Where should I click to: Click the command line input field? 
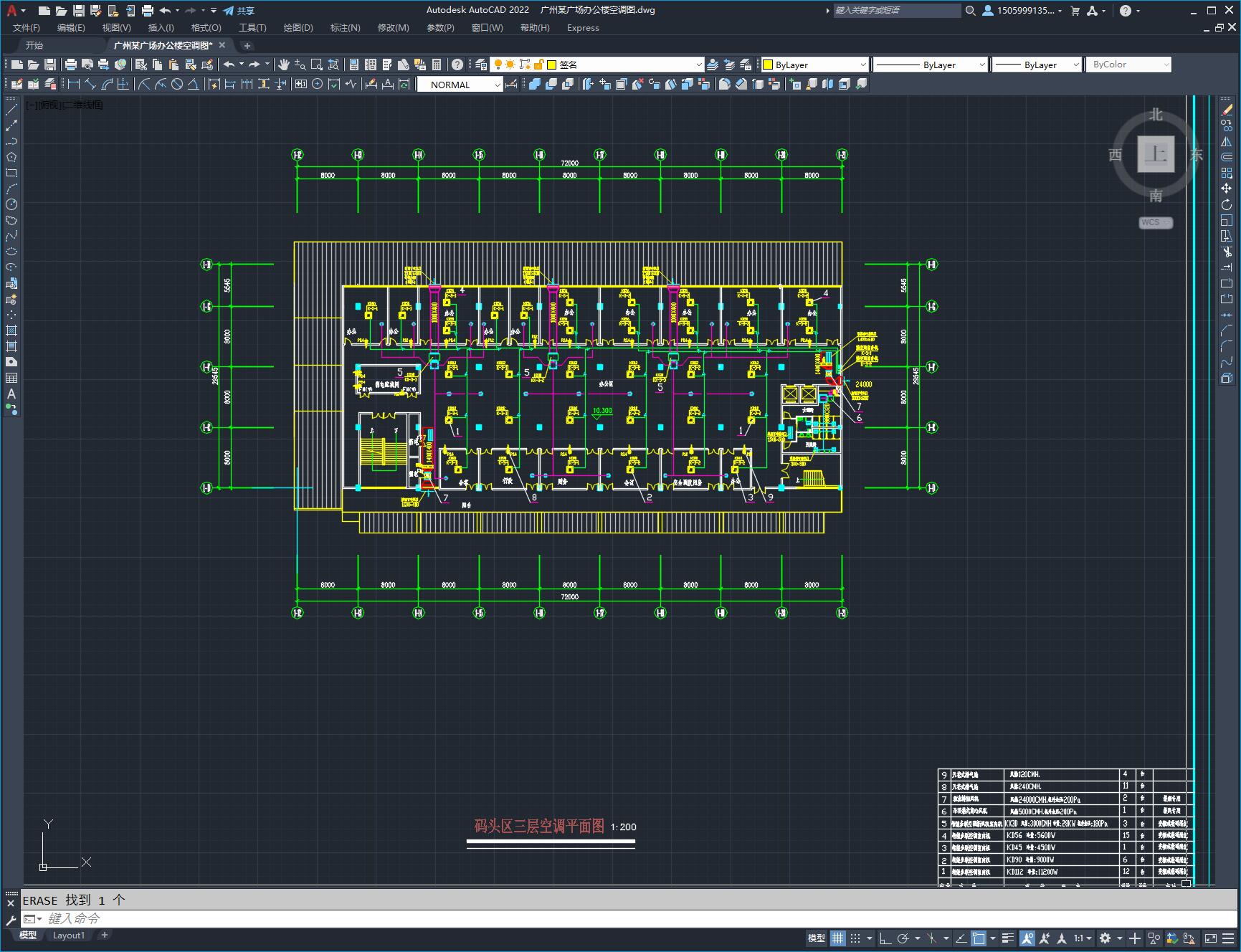(x=631, y=918)
